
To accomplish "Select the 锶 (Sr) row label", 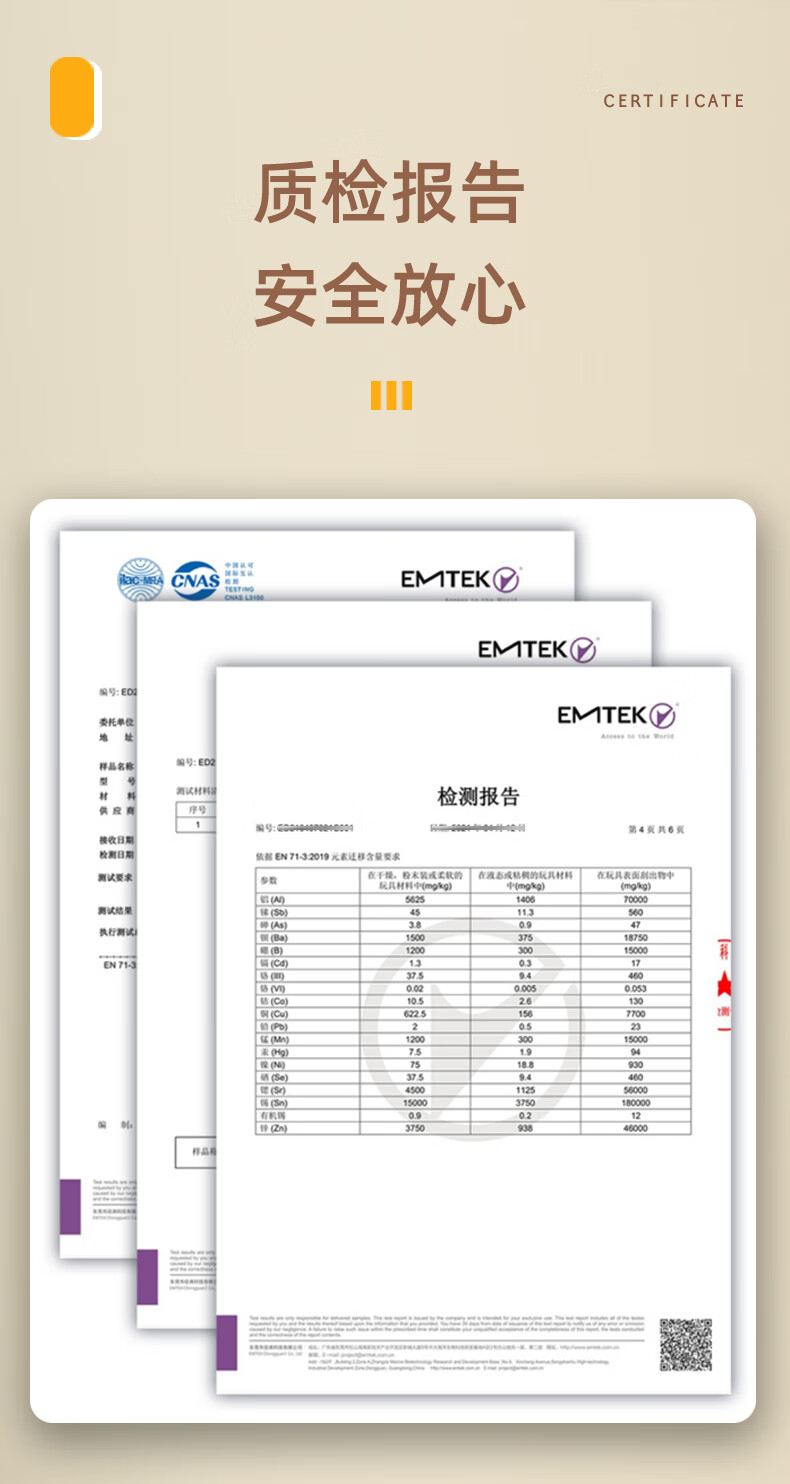I will pos(273,1090).
